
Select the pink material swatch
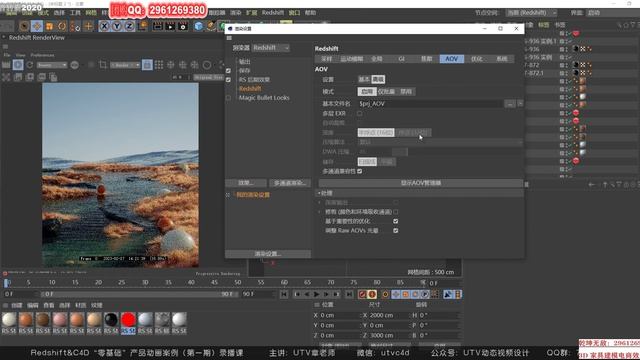point(60,320)
